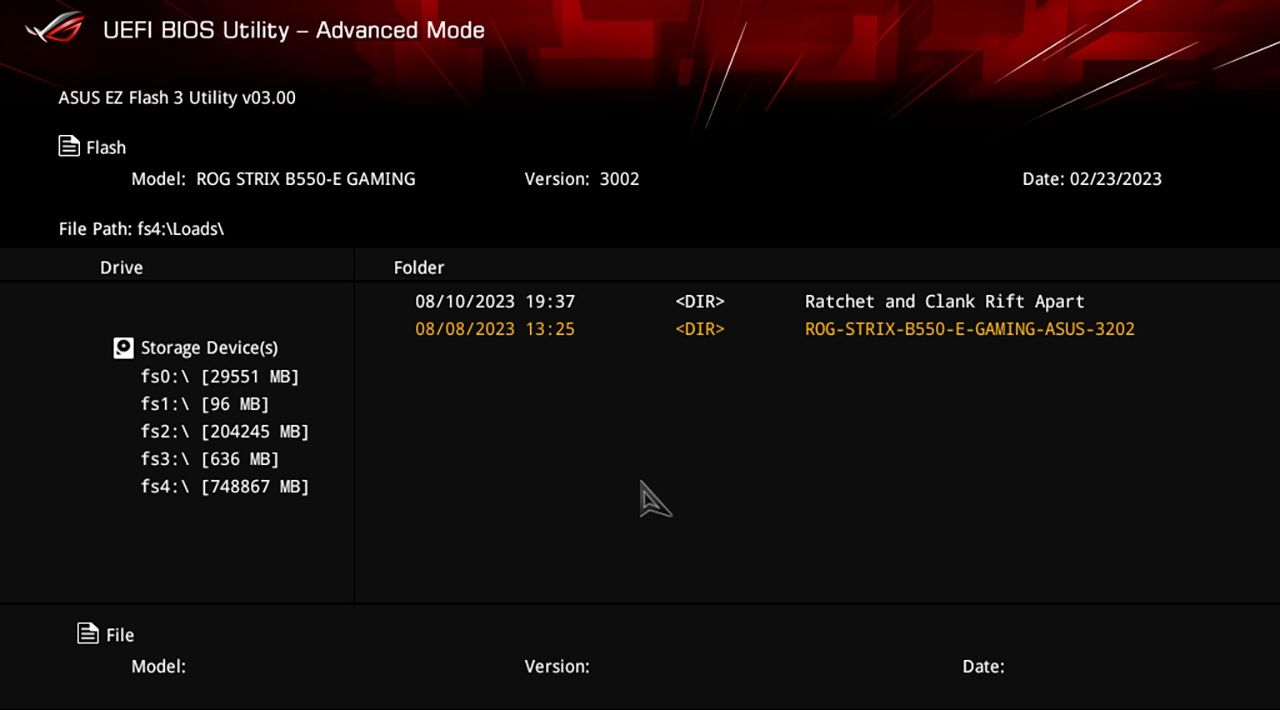Pick the fs3:\ 636 MB drive

tap(210, 459)
